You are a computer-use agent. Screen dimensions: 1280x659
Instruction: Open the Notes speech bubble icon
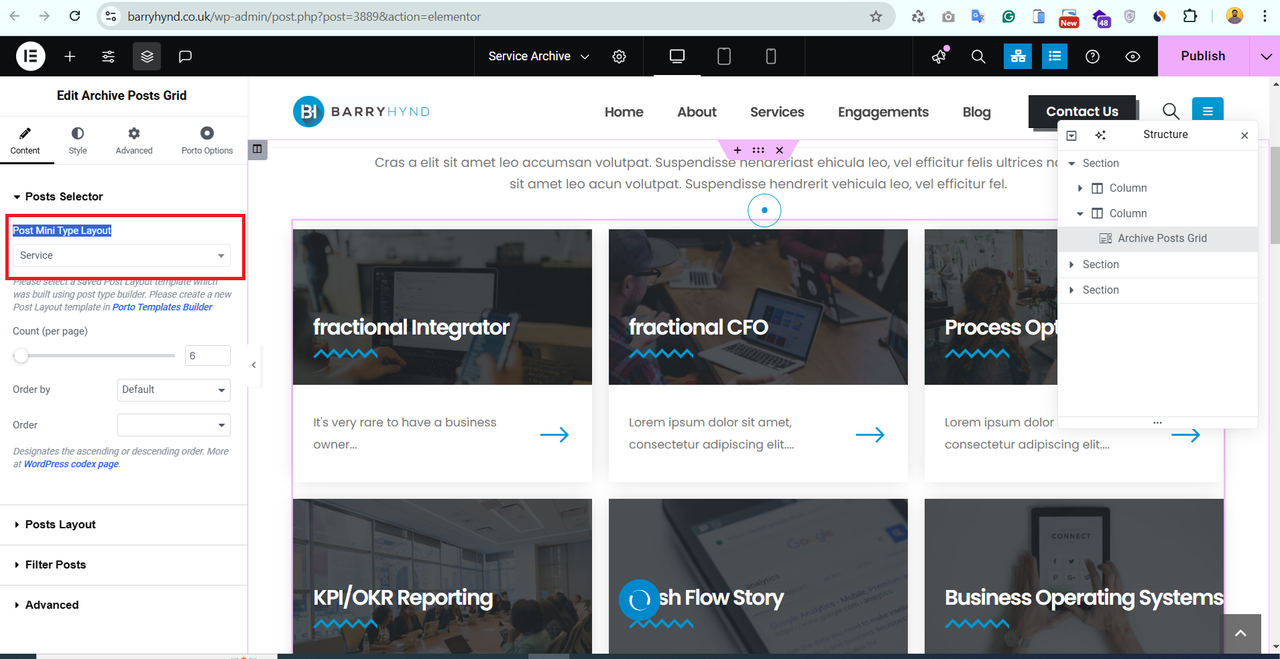click(x=185, y=57)
